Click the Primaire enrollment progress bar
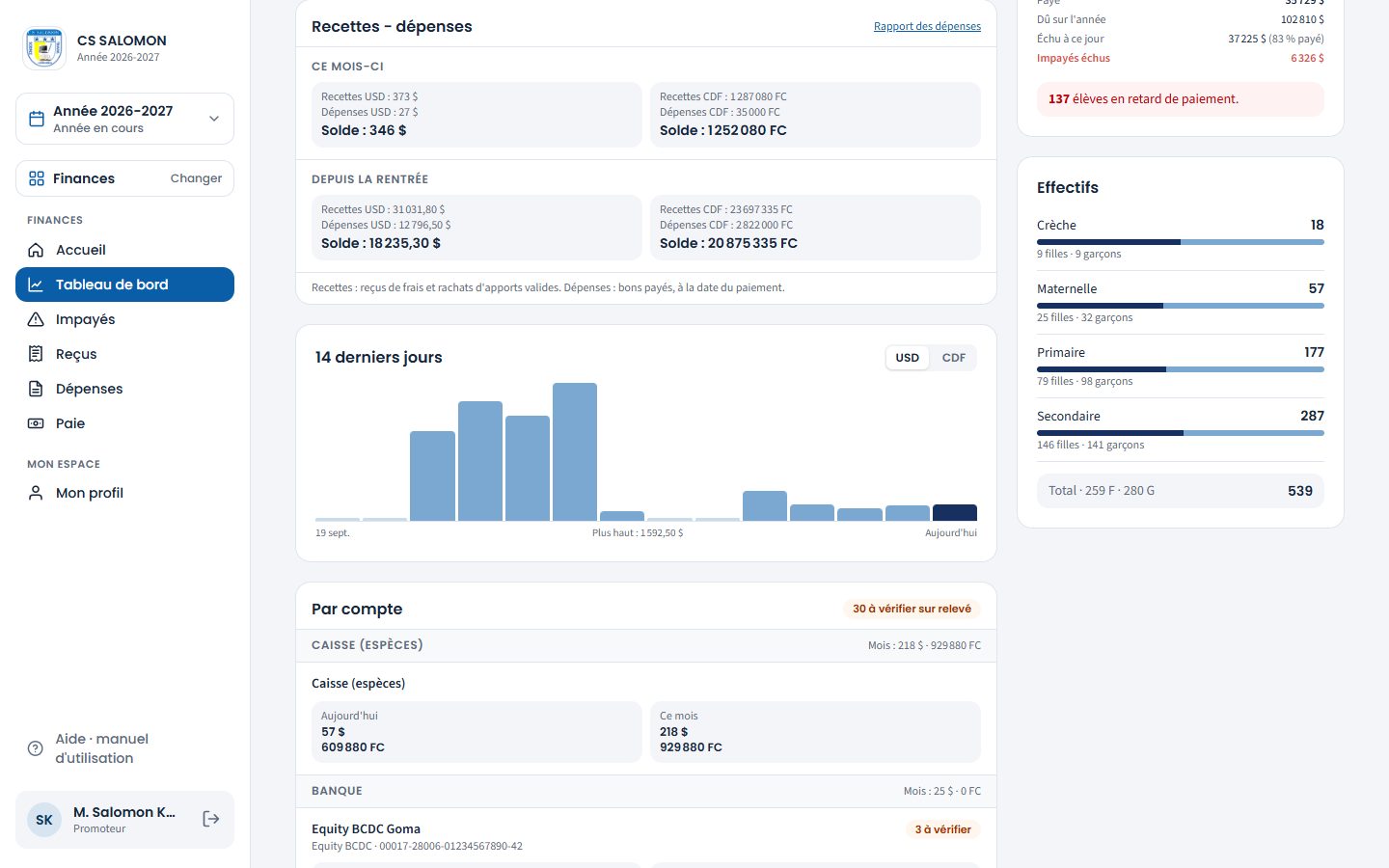The height and width of the screenshot is (868, 1389). click(x=1181, y=369)
